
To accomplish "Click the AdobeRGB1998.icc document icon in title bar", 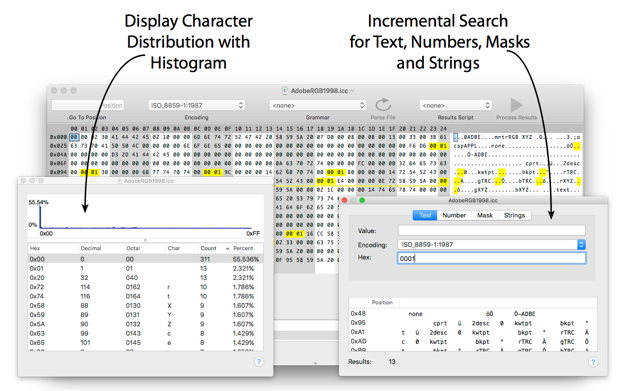I will click(285, 91).
